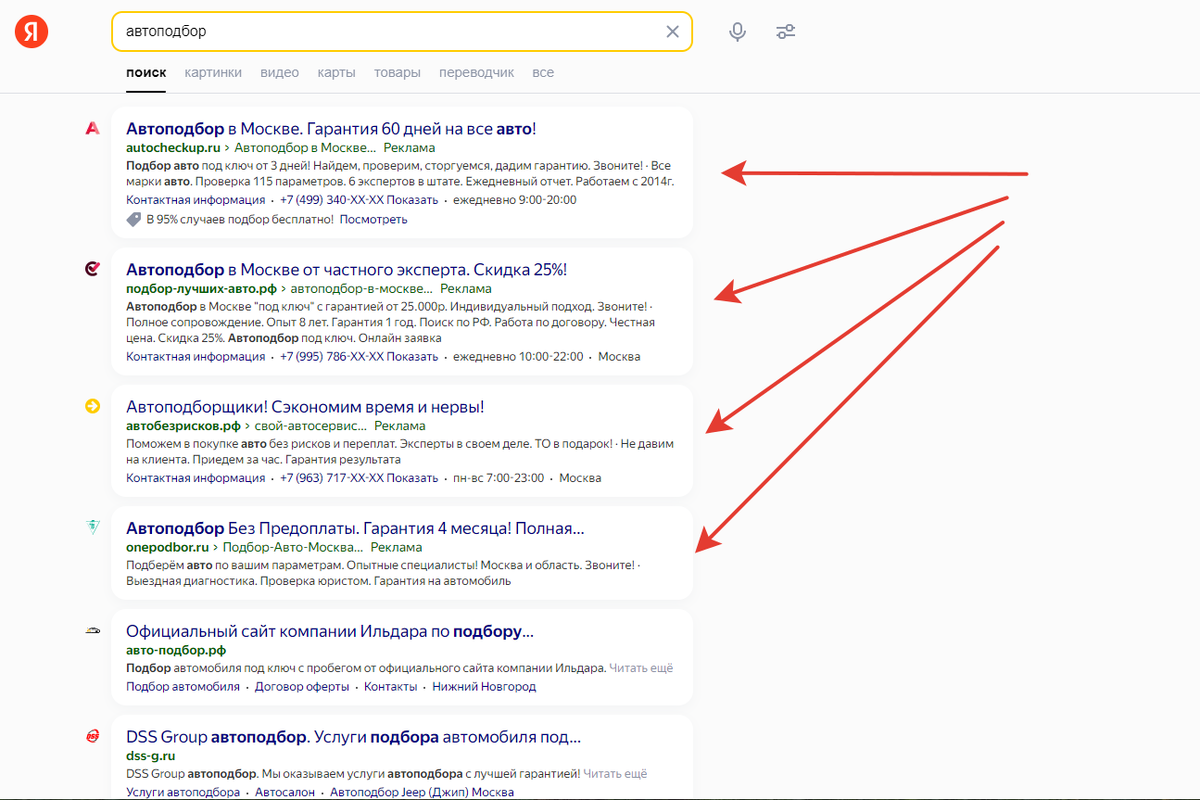Open search settings sliders icon
Screen dimensions: 1200x800
786,32
